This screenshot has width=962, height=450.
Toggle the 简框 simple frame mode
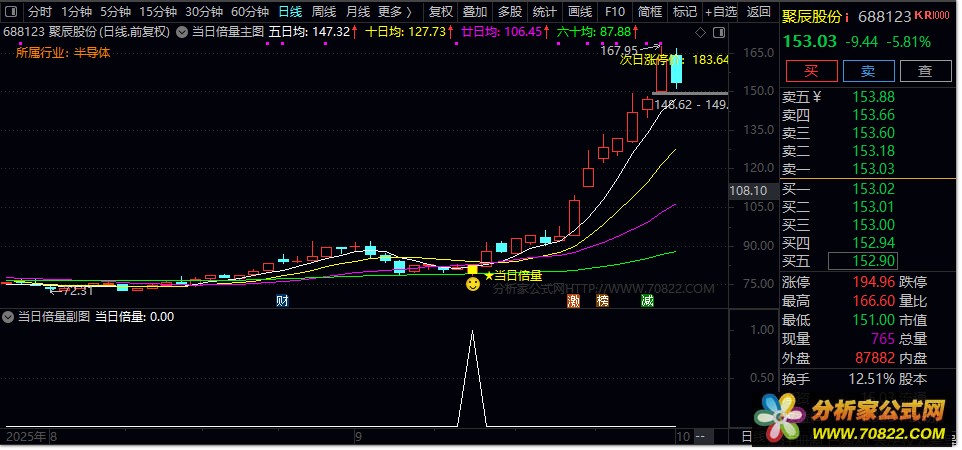(650, 11)
